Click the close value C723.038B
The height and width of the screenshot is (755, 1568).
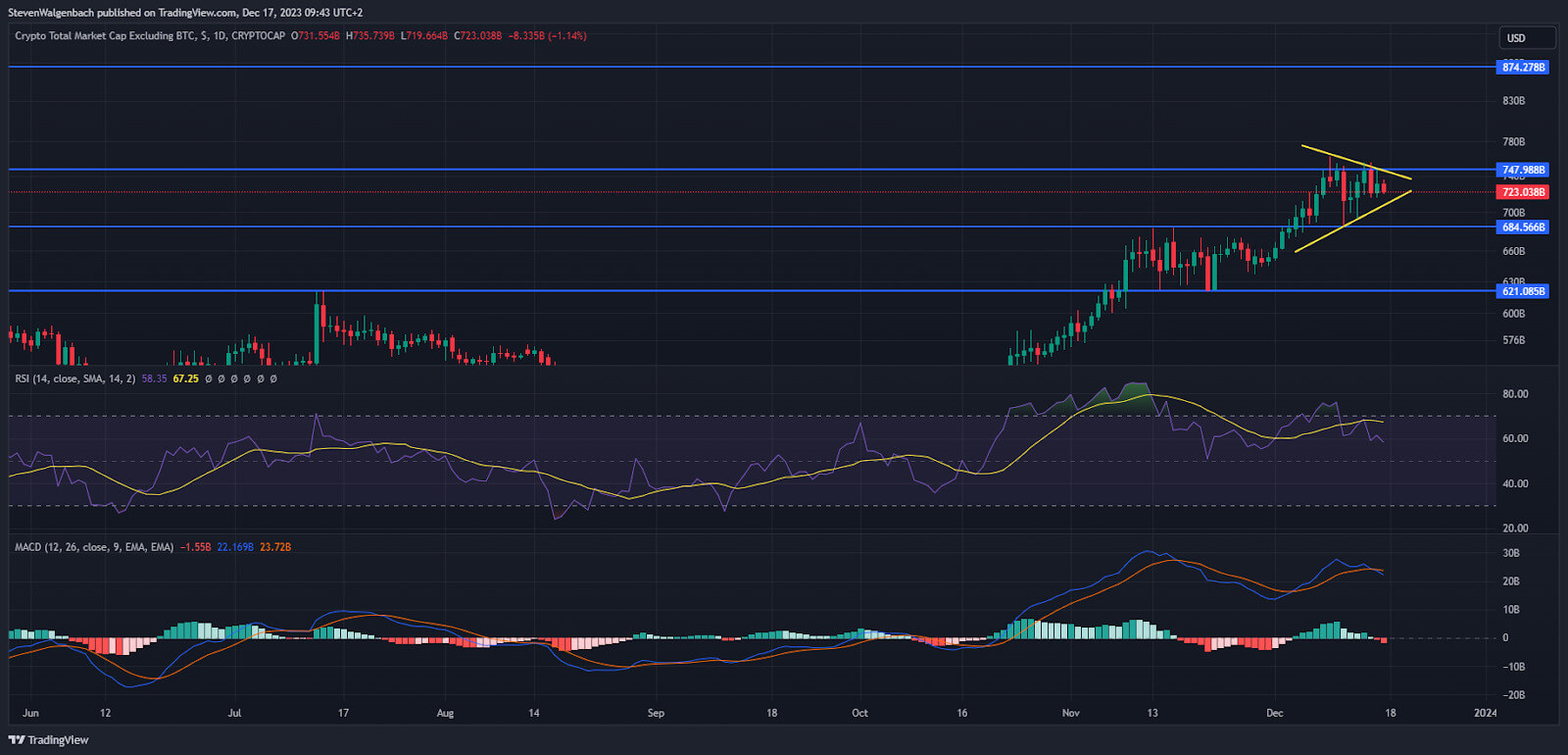click(478, 36)
